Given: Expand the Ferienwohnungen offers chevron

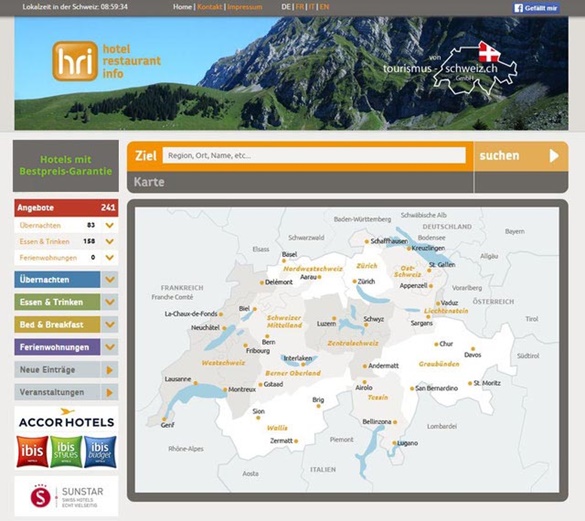Looking at the screenshot, I should [x=109, y=258].
